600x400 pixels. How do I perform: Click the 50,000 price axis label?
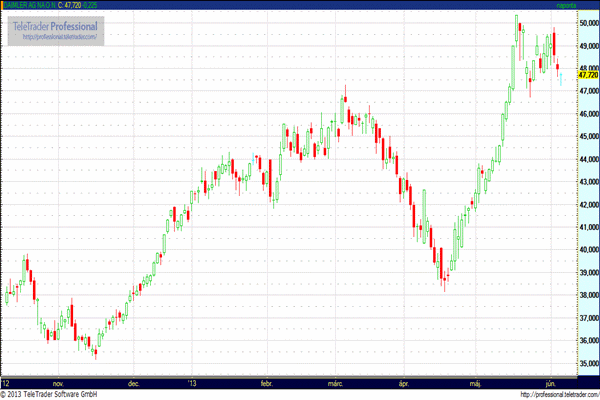coord(588,22)
